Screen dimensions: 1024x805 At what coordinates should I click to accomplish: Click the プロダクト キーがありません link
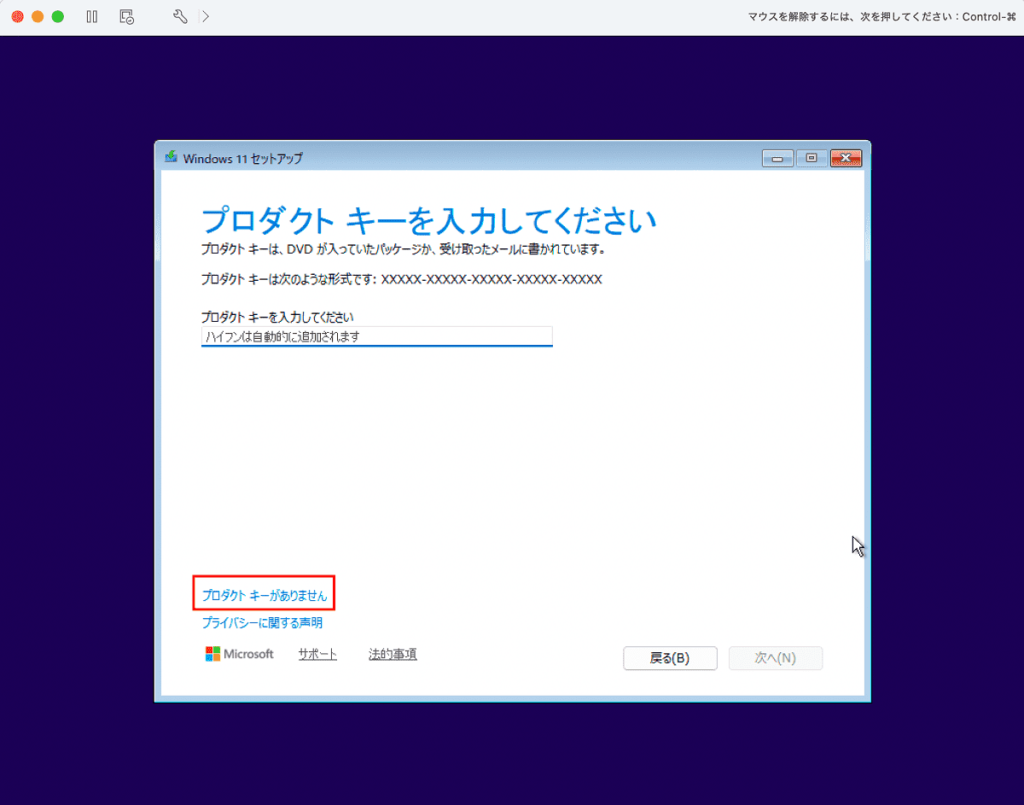pyautogui.click(x=264, y=595)
